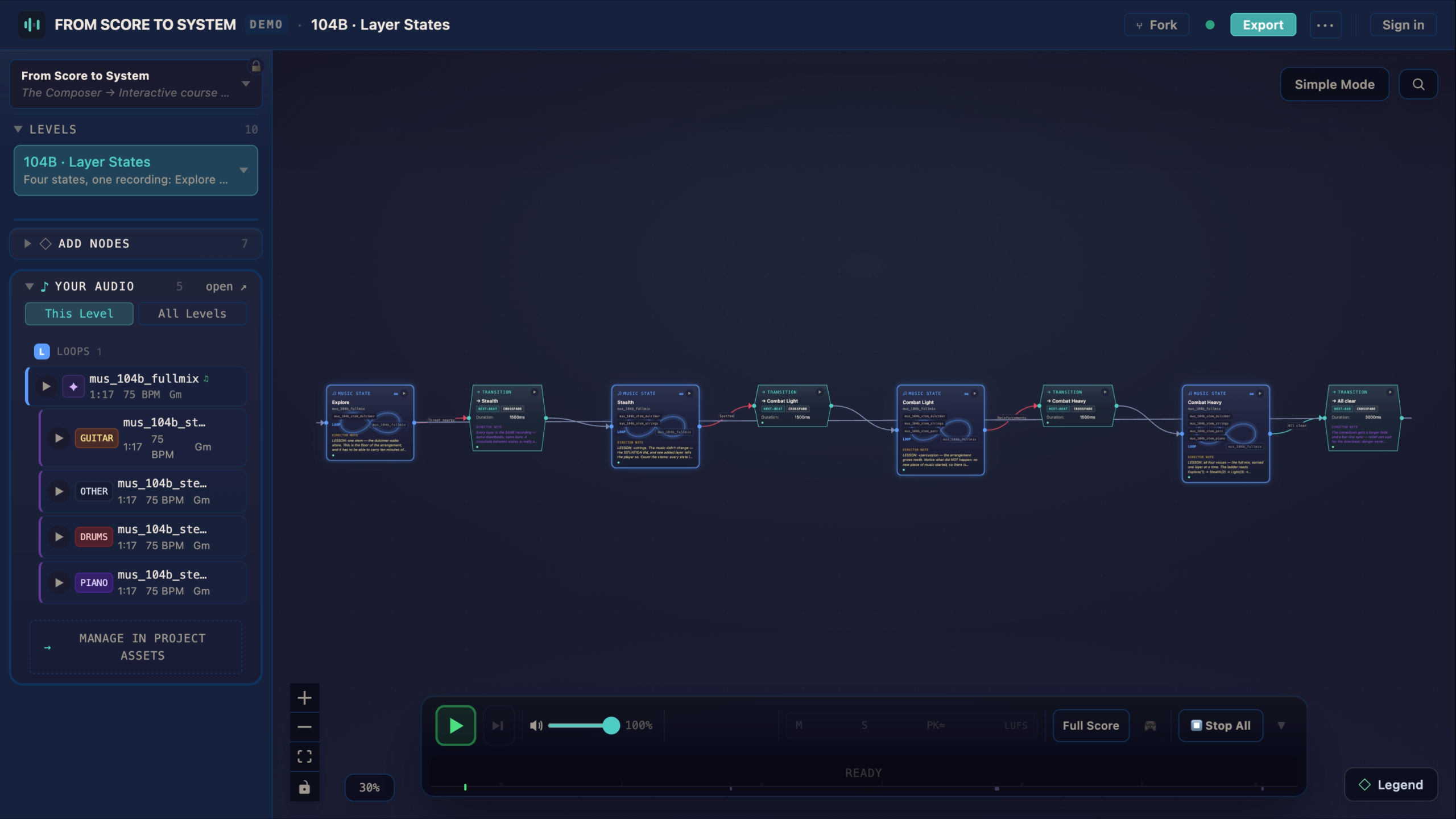Open the gamepad controller icon
This screenshot has width=1456, height=819.
pyautogui.click(x=1150, y=726)
